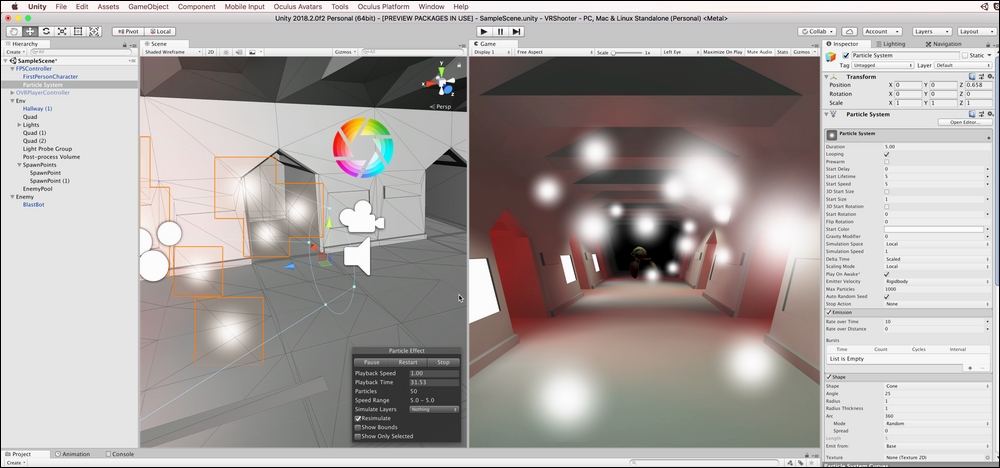This screenshot has height=468, width=1000.
Task: Click Open Editor button
Action: 966,122
